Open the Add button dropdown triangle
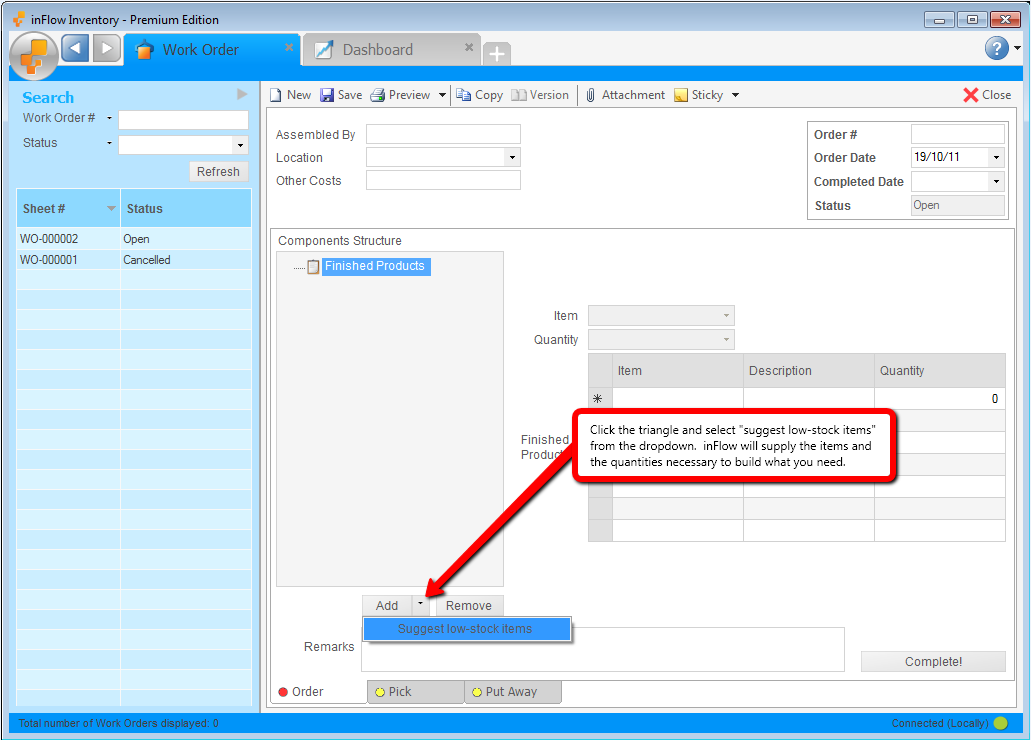The image size is (1031, 740). click(x=421, y=604)
